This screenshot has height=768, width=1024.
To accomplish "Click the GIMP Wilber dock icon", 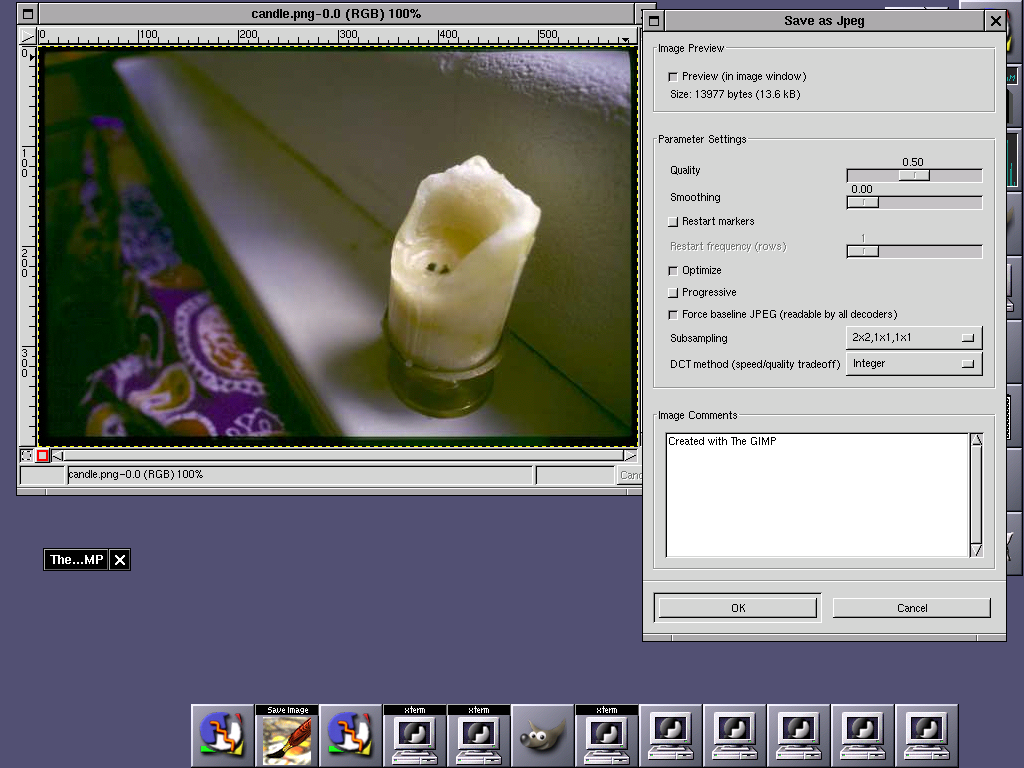I will pyautogui.click(x=543, y=737).
